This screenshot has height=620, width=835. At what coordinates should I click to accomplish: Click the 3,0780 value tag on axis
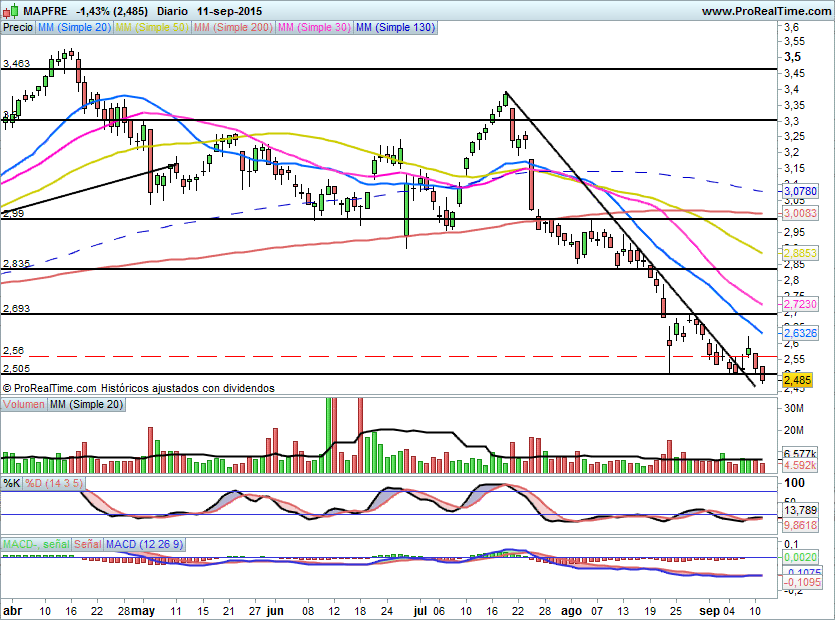click(798, 190)
